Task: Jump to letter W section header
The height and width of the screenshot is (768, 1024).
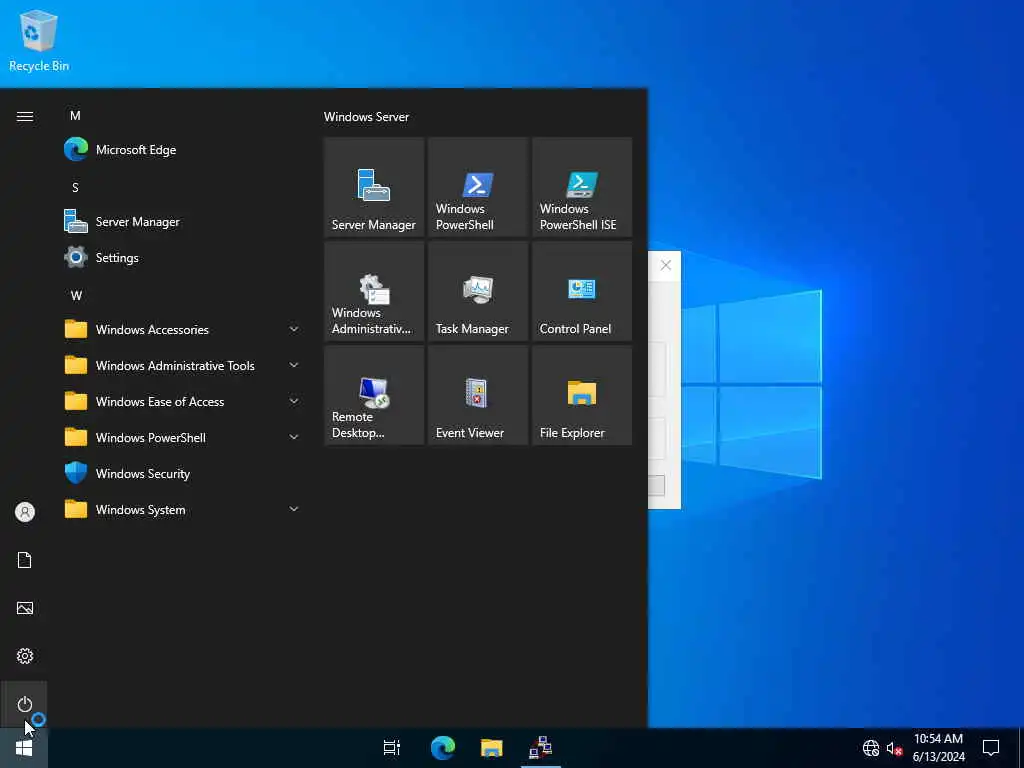Action: click(76, 295)
